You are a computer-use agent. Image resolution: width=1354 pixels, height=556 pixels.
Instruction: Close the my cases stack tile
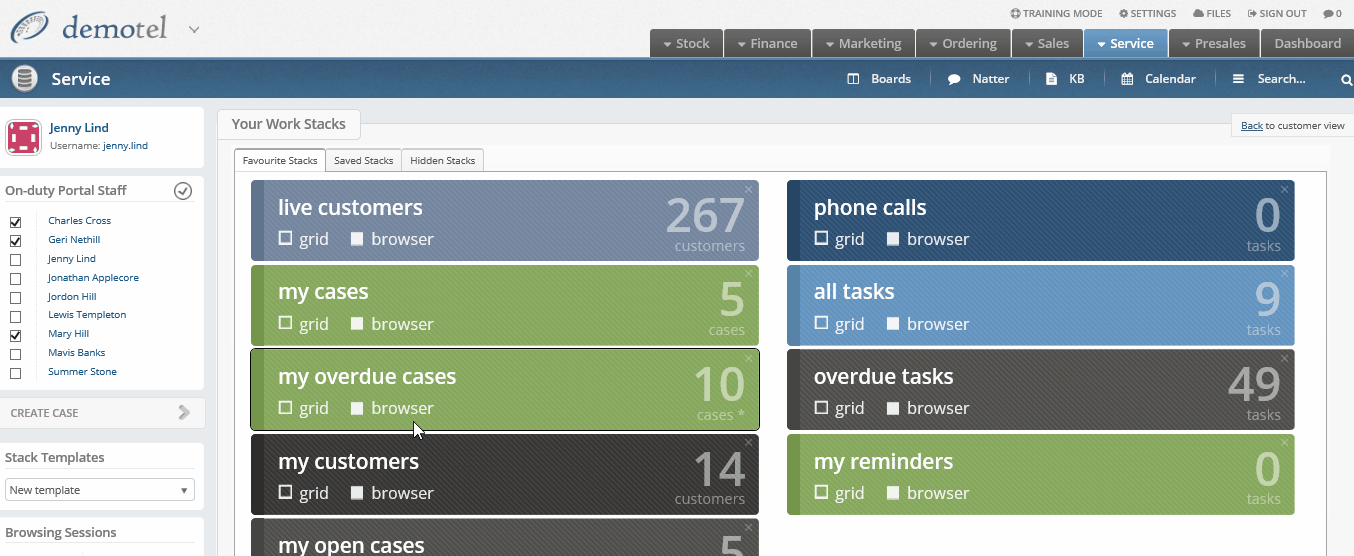point(748,274)
